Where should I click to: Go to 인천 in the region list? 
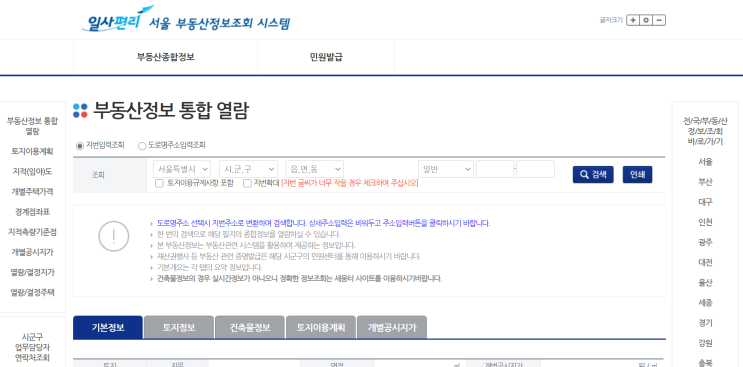click(x=705, y=222)
